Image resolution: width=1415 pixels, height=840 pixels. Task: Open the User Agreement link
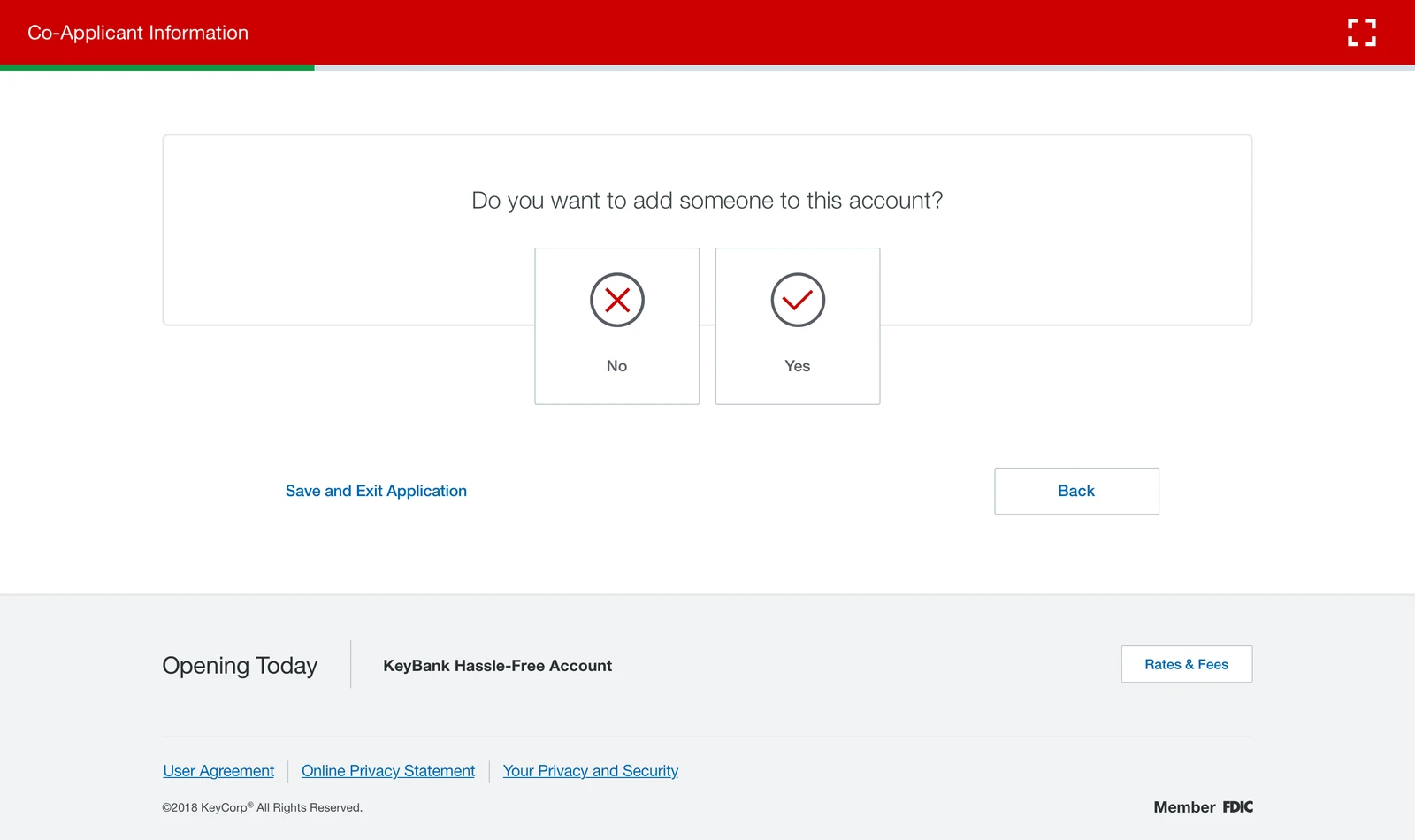pos(218,771)
